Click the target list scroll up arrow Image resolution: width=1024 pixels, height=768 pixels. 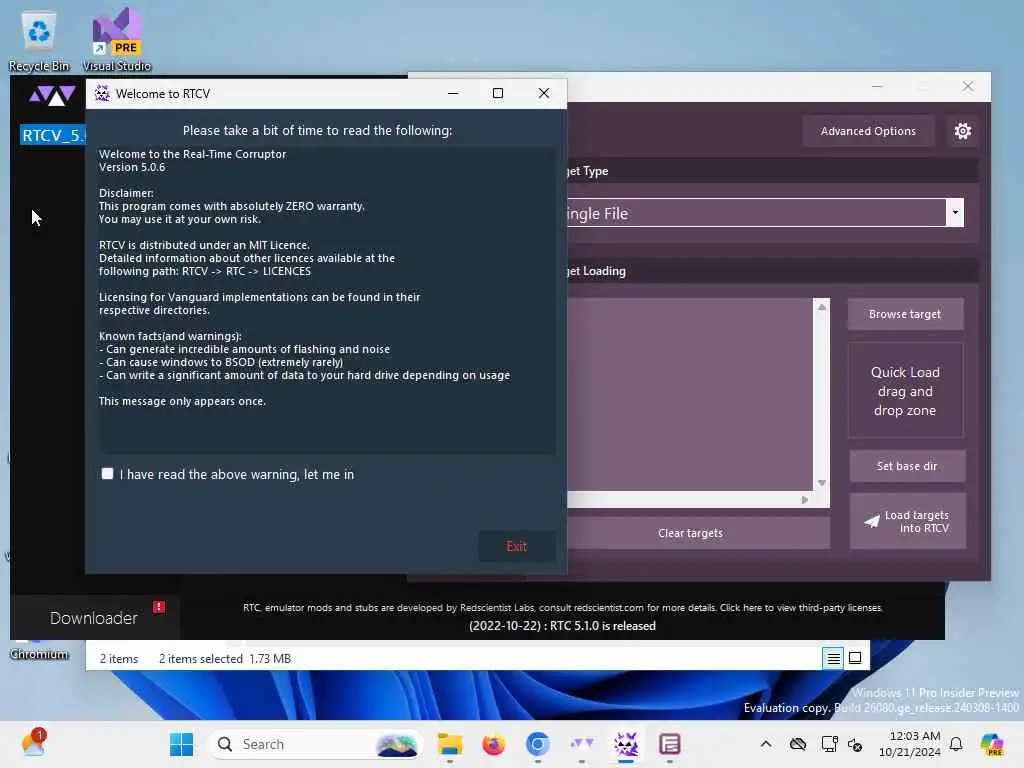[822, 307]
